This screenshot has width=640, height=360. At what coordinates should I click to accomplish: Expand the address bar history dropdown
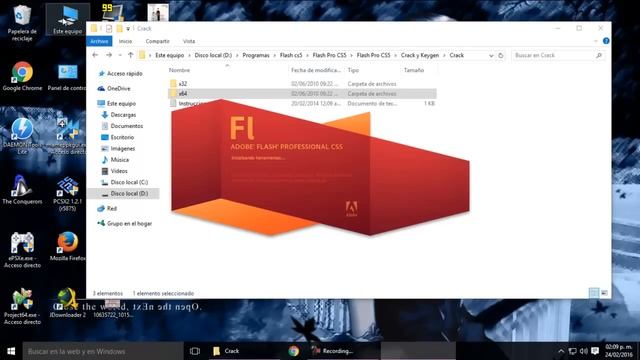point(491,56)
